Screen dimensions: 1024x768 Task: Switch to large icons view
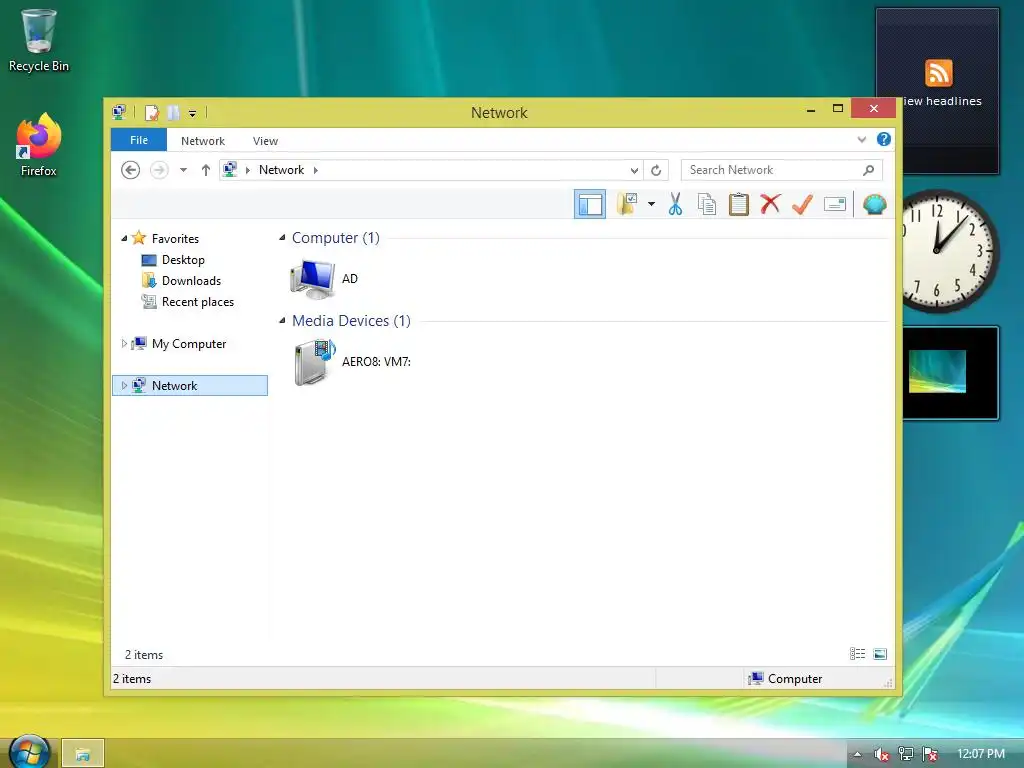pyautogui.click(x=880, y=654)
